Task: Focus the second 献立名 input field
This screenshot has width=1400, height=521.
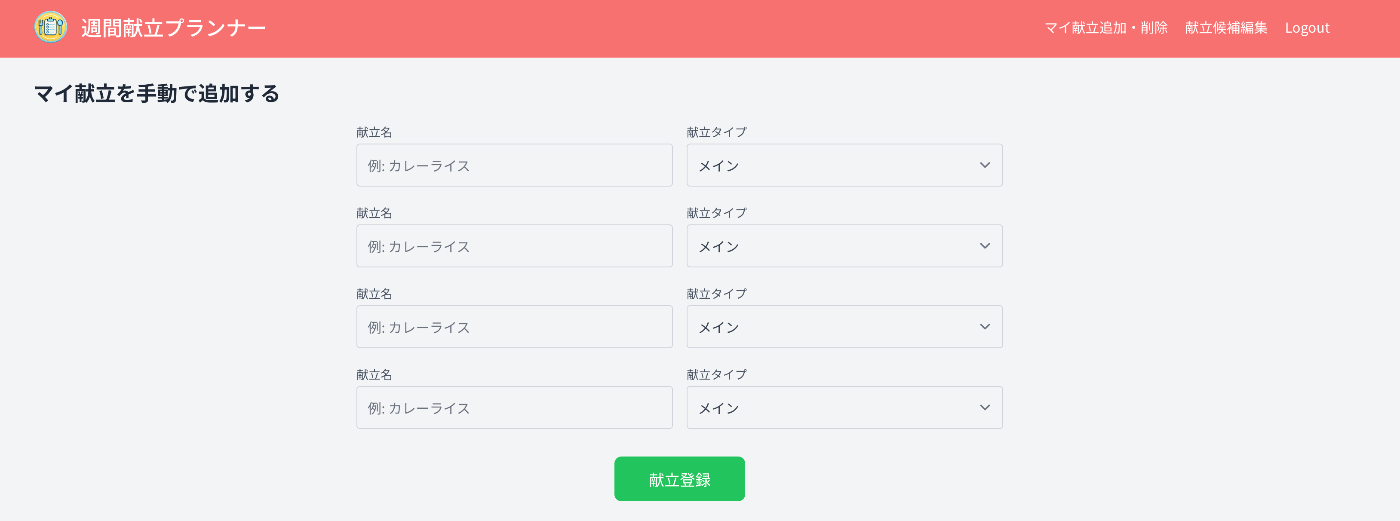Action: tap(514, 246)
